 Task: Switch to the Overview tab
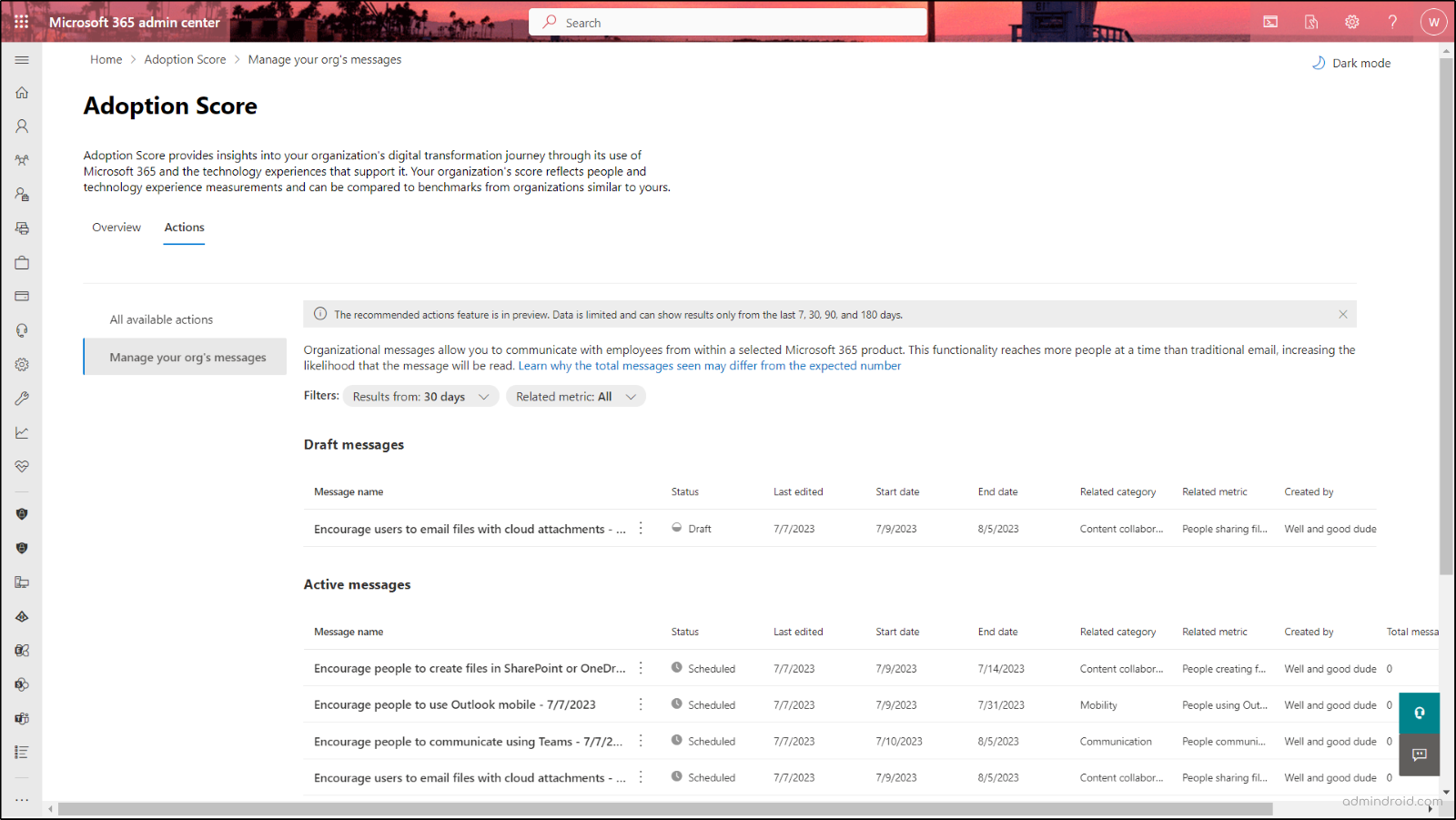116,227
